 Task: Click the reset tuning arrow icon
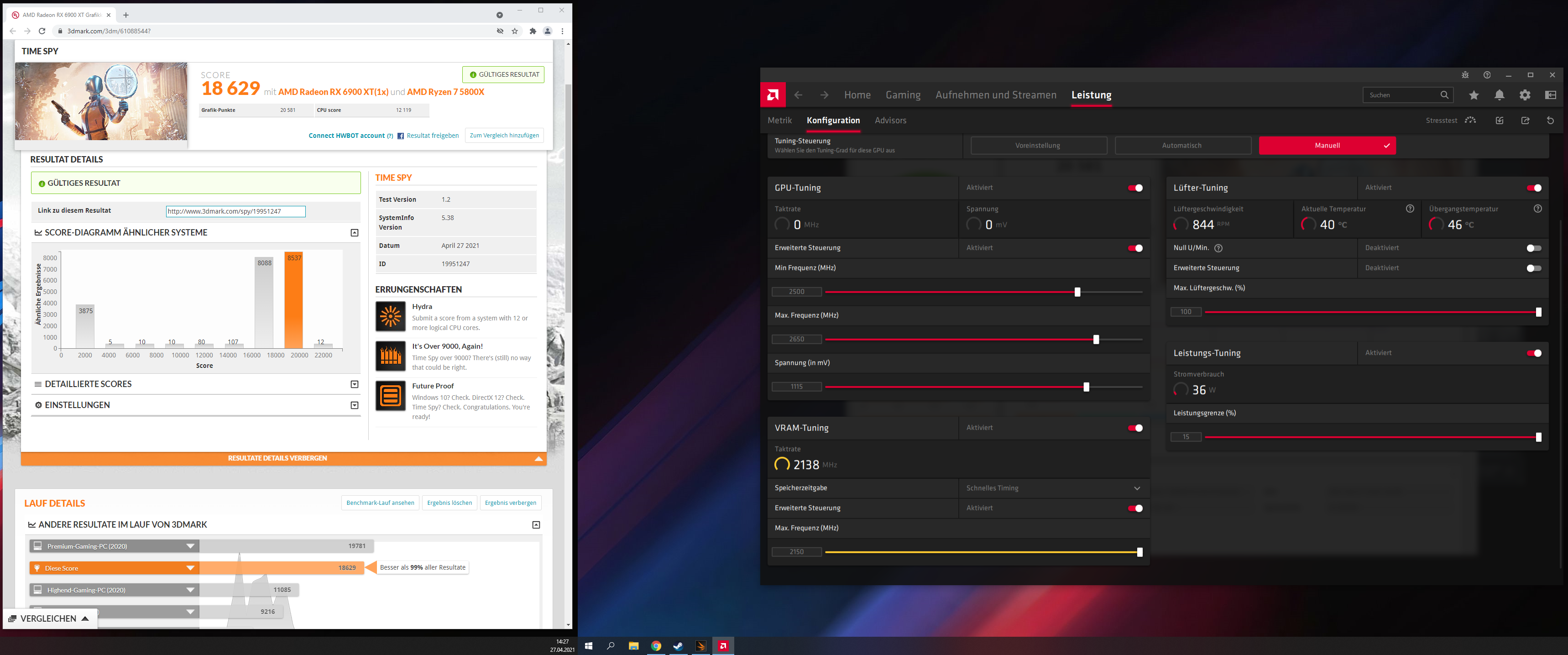pos(1550,121)
